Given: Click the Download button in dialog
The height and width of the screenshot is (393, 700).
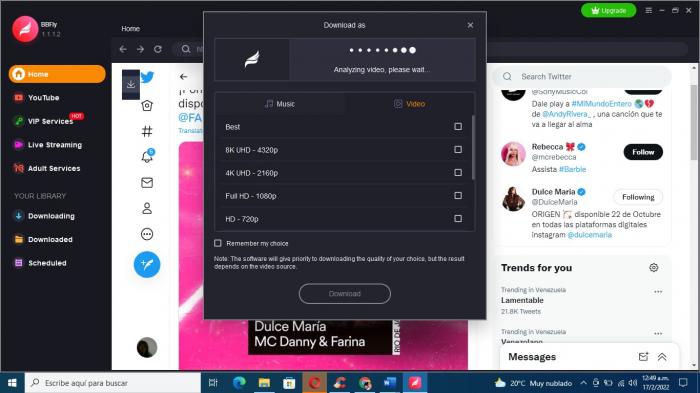Looking at the screenshot, I should [345, 294].
